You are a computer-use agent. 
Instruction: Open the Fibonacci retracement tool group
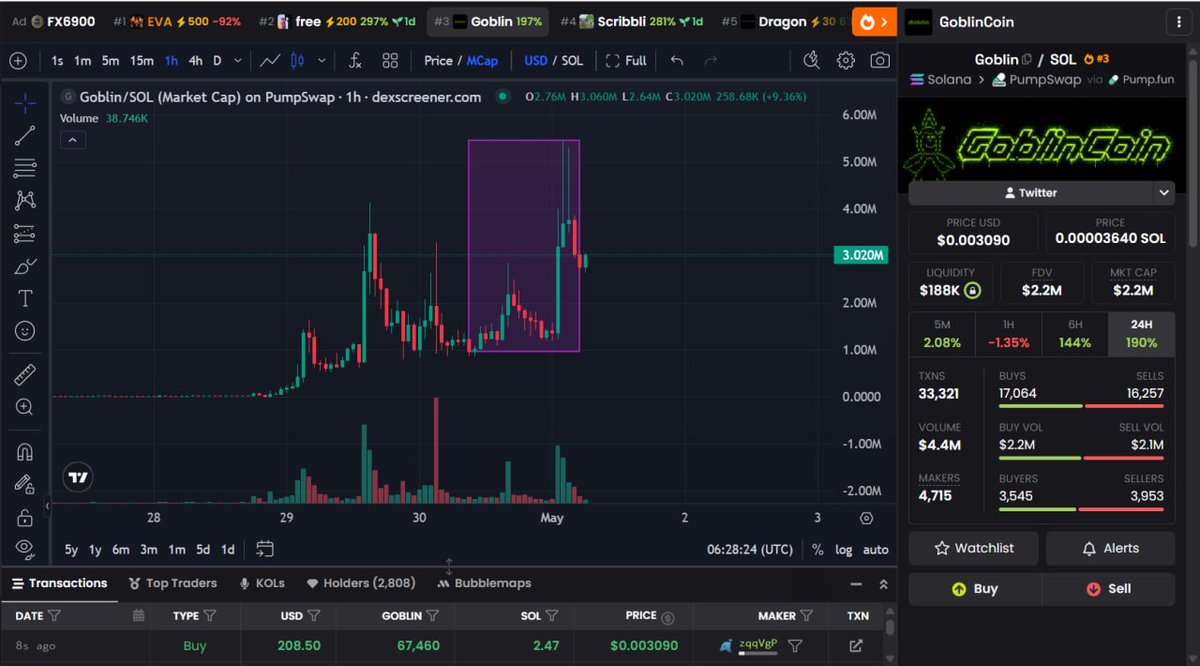click(x=25, y=168)
